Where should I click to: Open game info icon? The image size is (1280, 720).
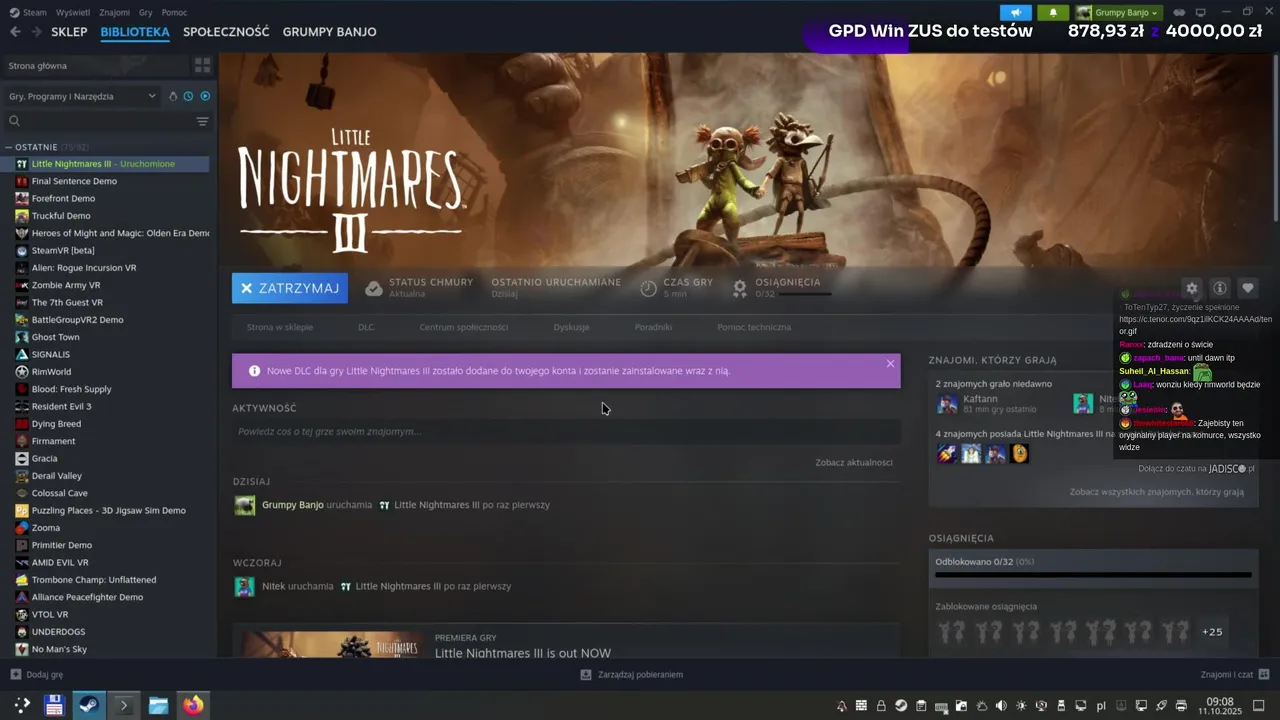pyautogui.click(x=1220, y=288)
